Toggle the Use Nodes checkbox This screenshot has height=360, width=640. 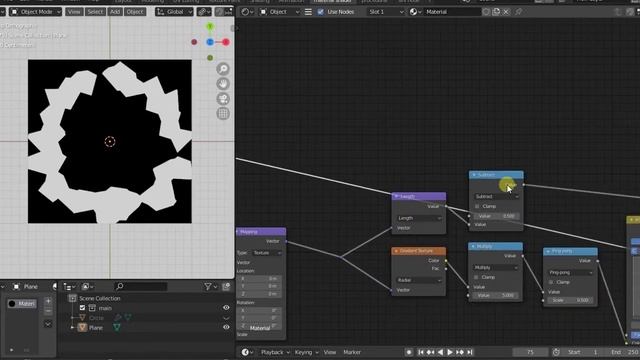coord(320,12)
